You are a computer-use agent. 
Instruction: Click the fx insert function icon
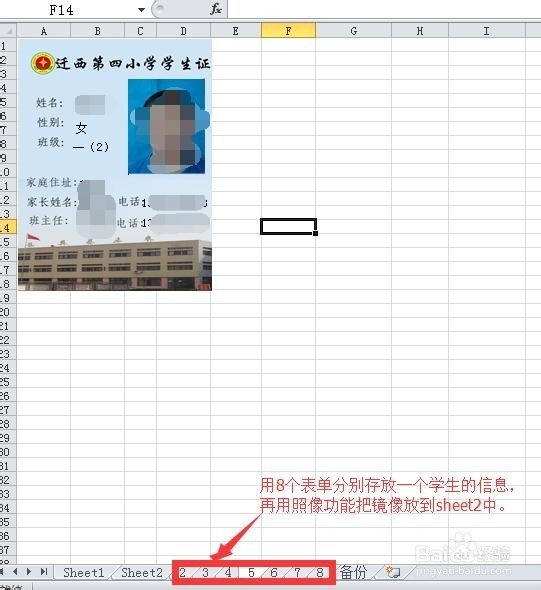pos(216,9)
